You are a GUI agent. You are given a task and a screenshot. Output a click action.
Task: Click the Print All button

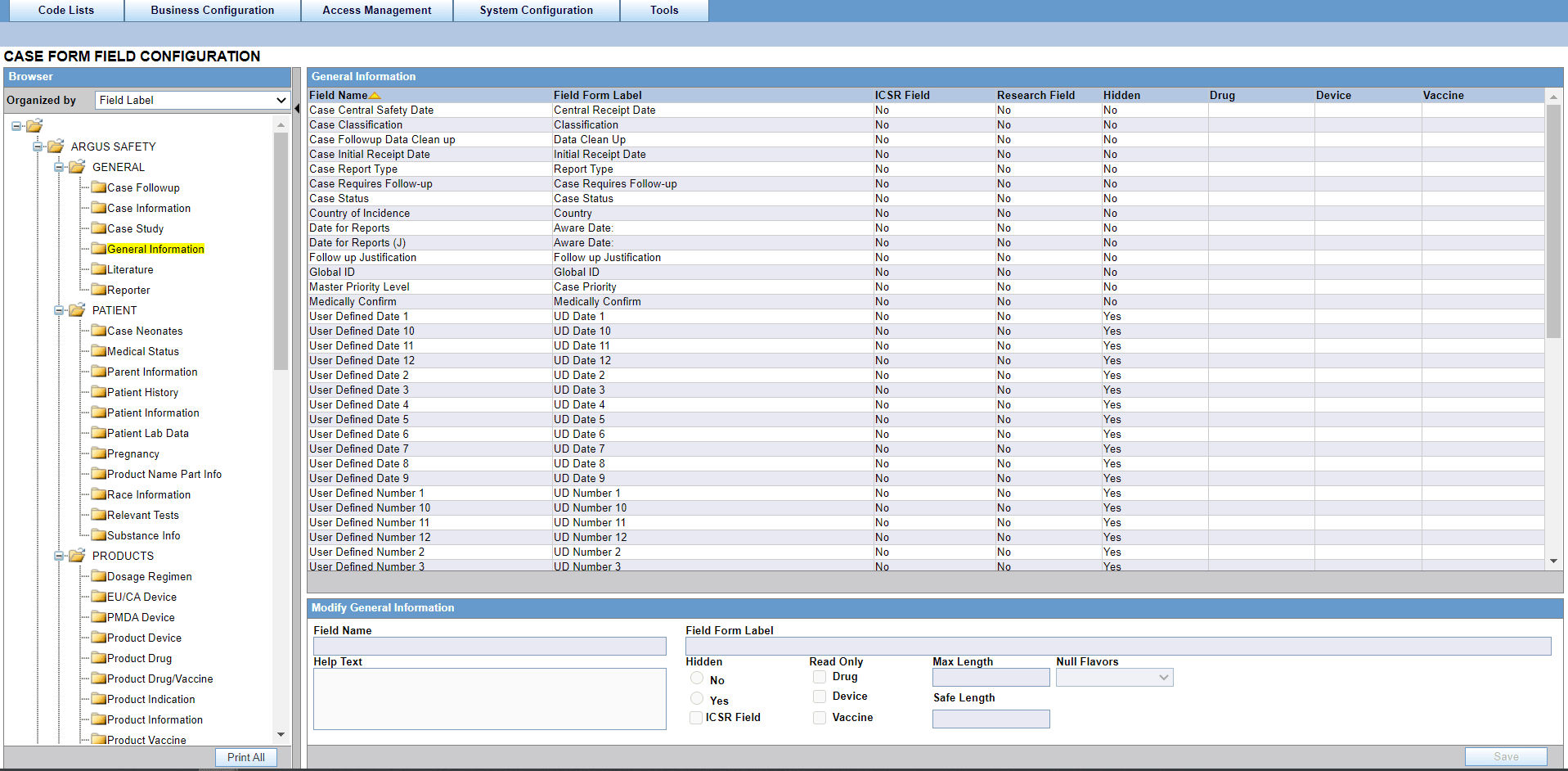click(x=245, y=757)
